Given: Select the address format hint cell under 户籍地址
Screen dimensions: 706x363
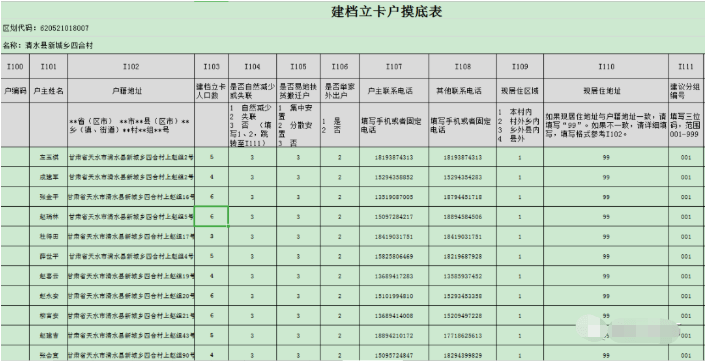Looking at the screenshot, I should (x=131, y=125).
